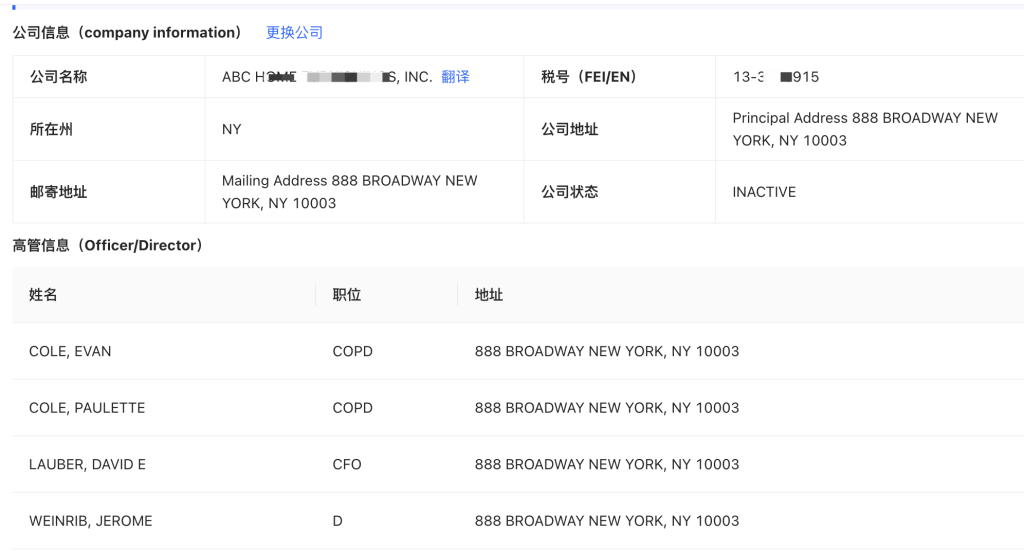Viewport: 1024px width, 552px height.
Task: Click the 公司名称 label cell
Action: pos(109,77)
